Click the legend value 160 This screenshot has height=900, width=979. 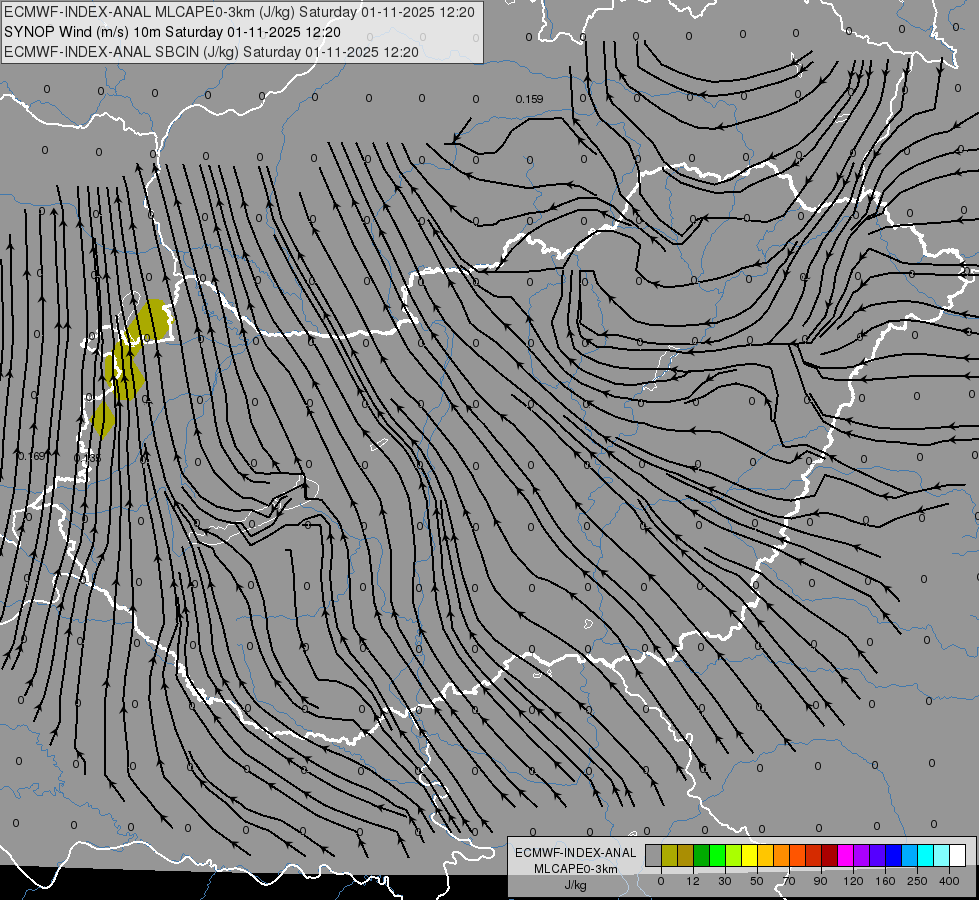[885, 881]
